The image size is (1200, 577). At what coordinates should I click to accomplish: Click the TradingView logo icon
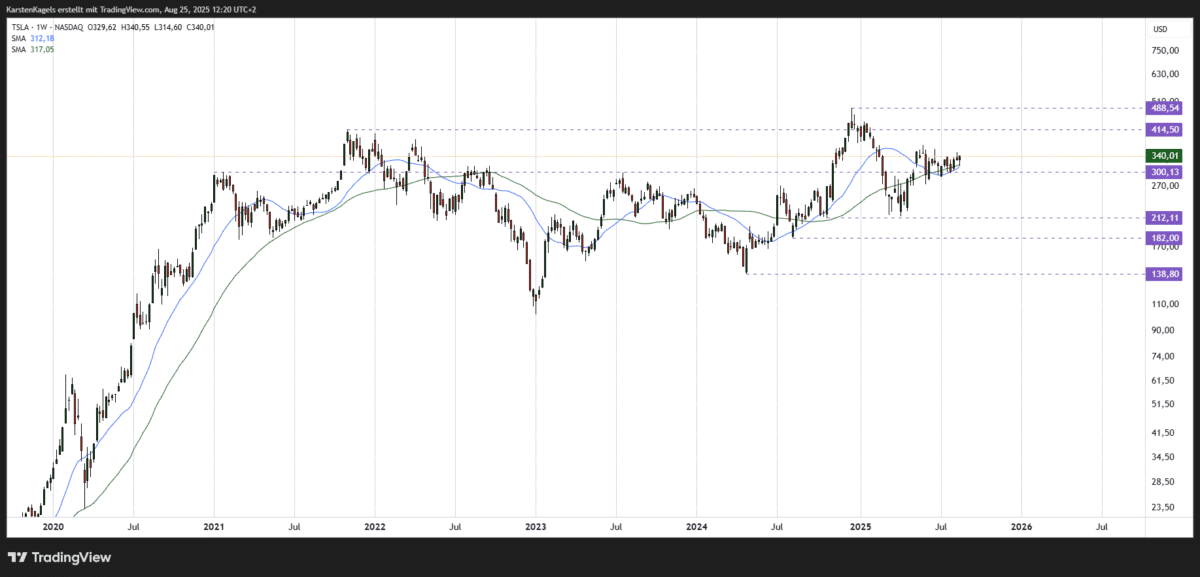pos(18,557)
